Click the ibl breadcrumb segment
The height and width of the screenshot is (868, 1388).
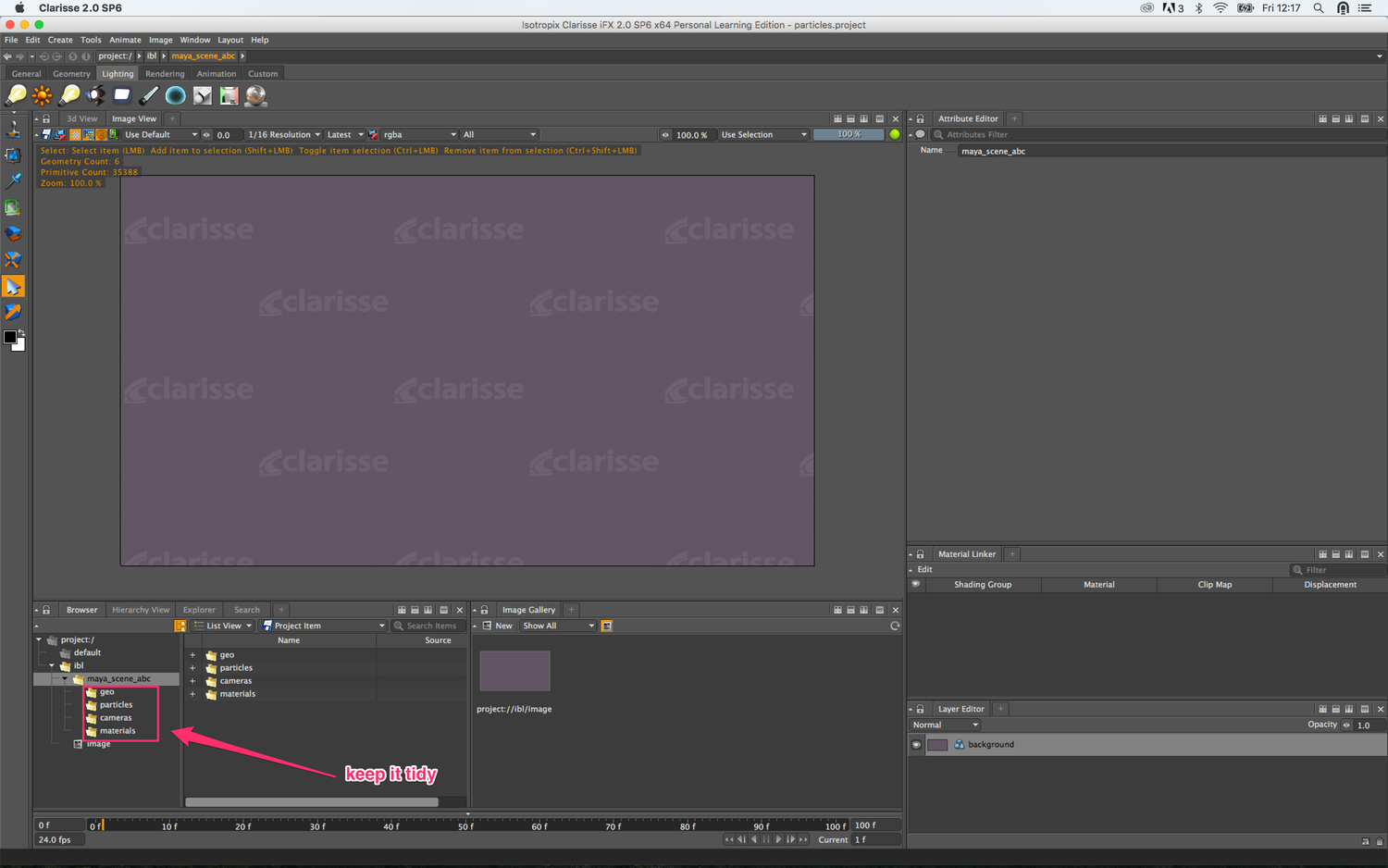click(152, 56)
